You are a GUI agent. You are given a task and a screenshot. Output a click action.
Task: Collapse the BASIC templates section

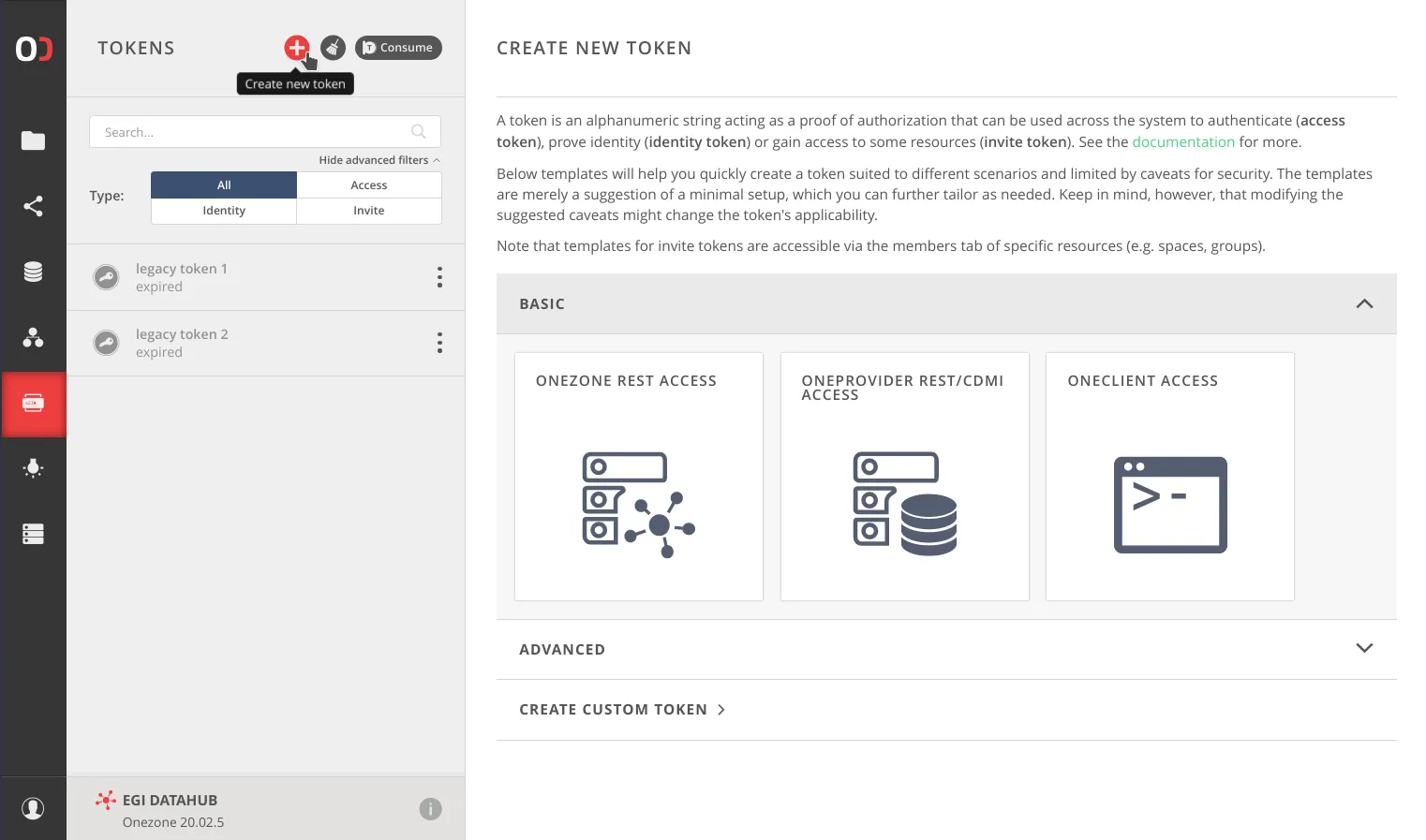click(1364, 303)
